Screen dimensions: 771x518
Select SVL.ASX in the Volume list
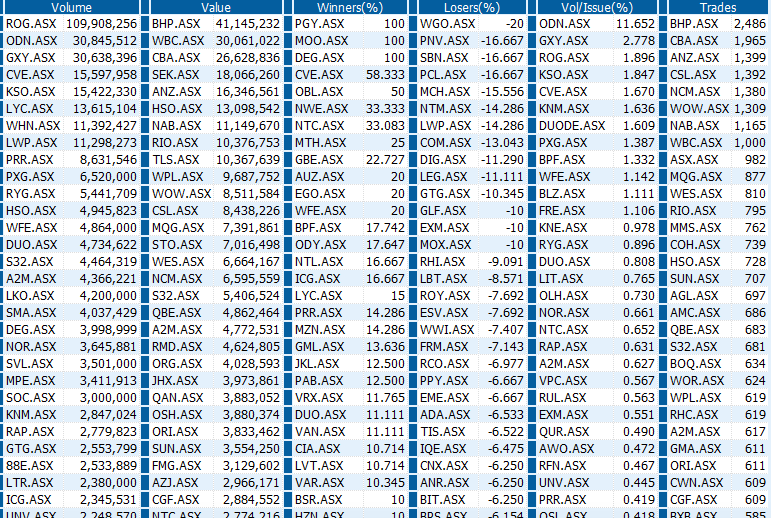pos(30,364)
